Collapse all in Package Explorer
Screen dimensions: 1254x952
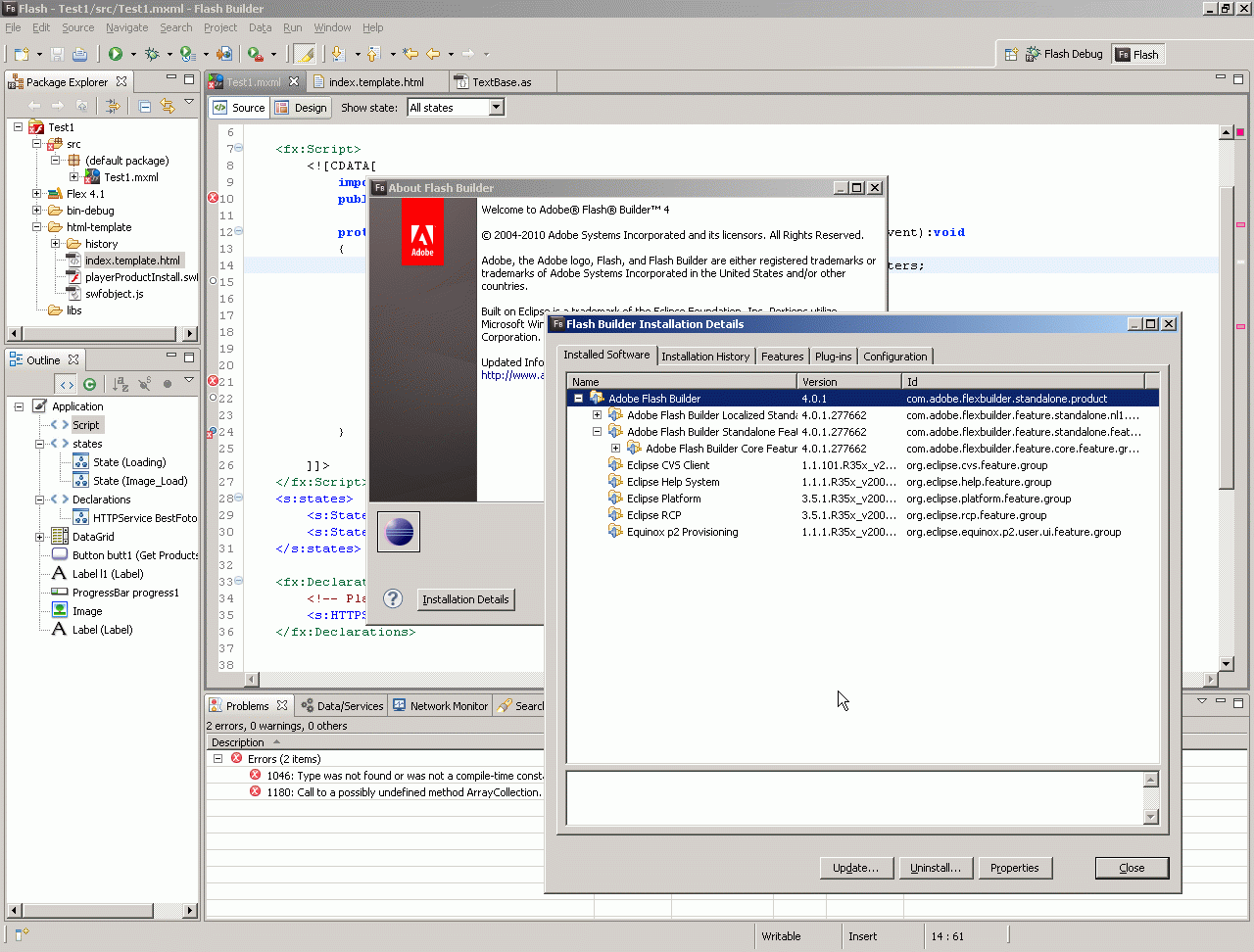tap(145, 106)
